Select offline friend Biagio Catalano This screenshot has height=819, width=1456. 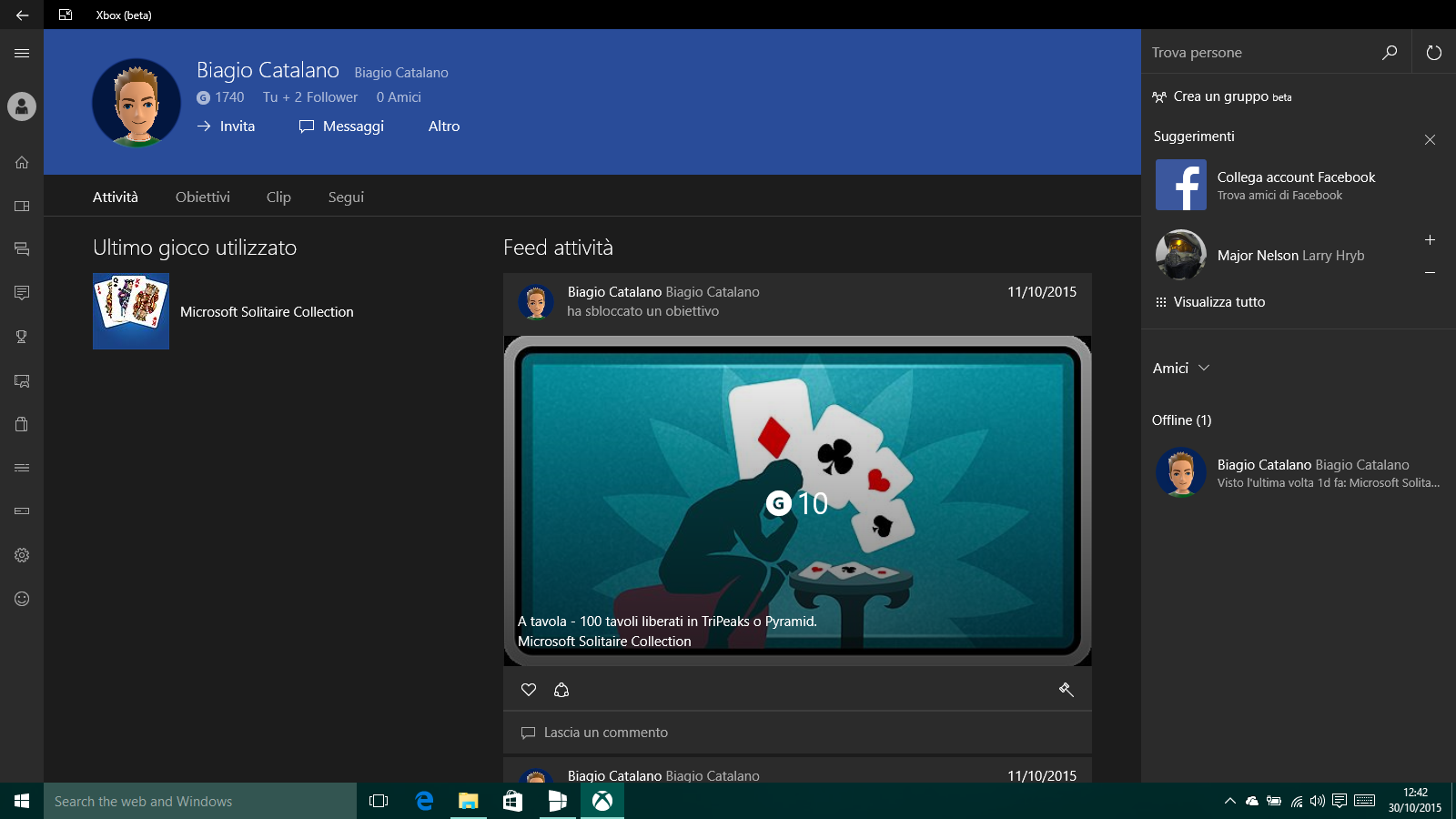[x=1298, y=472]
